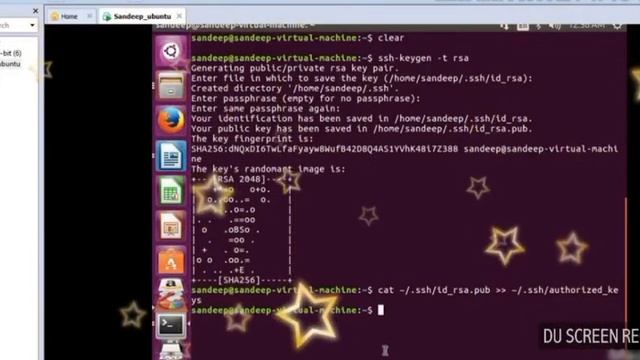Open Ubuntu Software Center orange icon

click(171, 261)
